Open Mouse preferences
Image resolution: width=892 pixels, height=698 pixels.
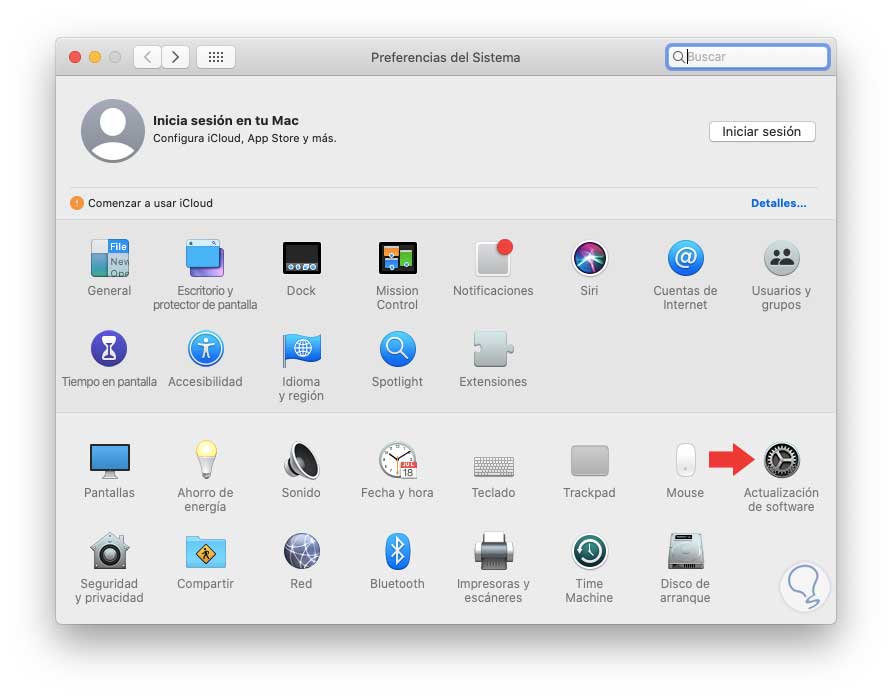tap(685, 460)
